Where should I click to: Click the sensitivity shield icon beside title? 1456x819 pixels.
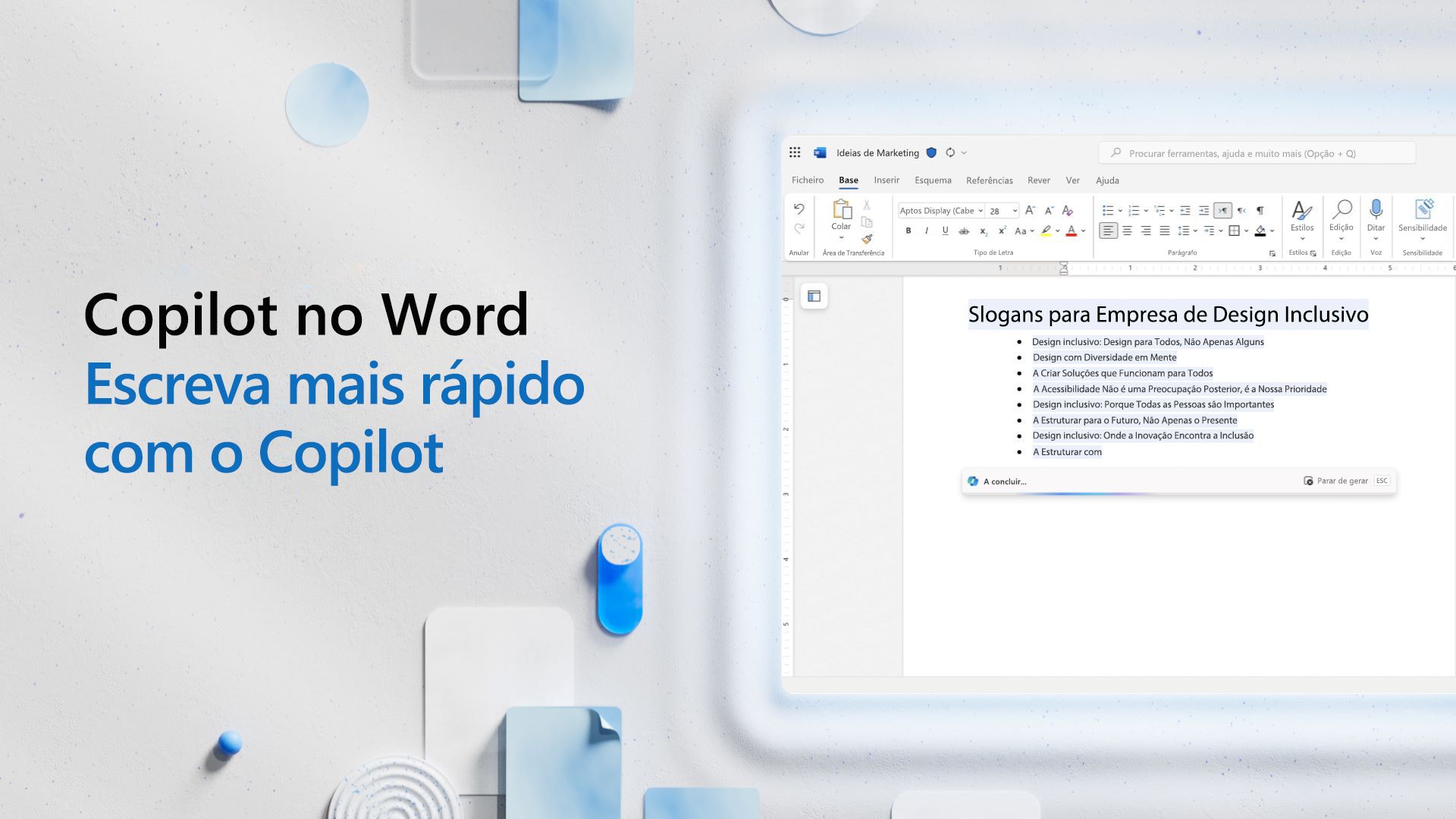click(931, 152)
